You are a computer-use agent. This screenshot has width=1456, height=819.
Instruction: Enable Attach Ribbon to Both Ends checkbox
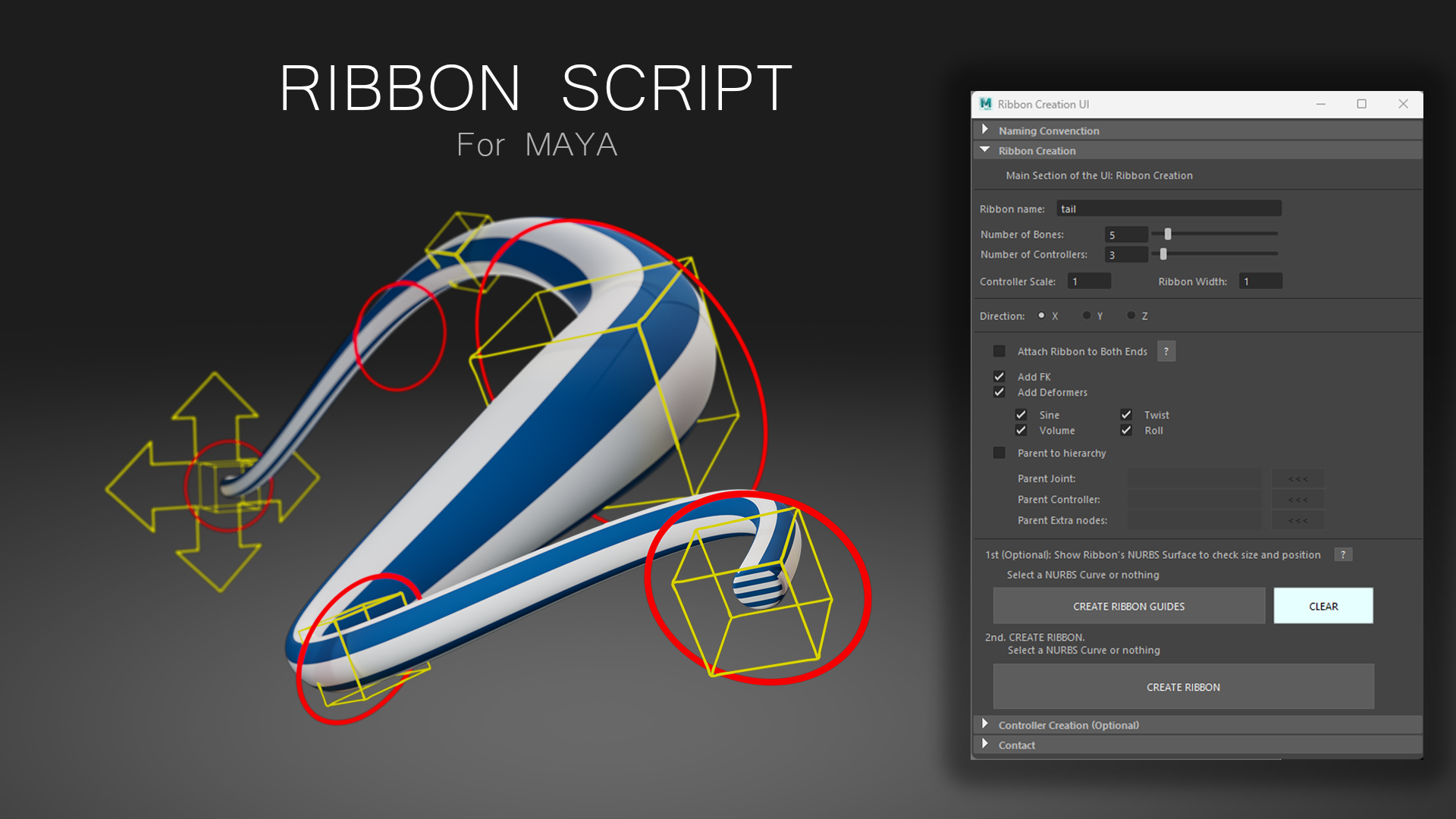pyautogui.click(x=999, y=351)
